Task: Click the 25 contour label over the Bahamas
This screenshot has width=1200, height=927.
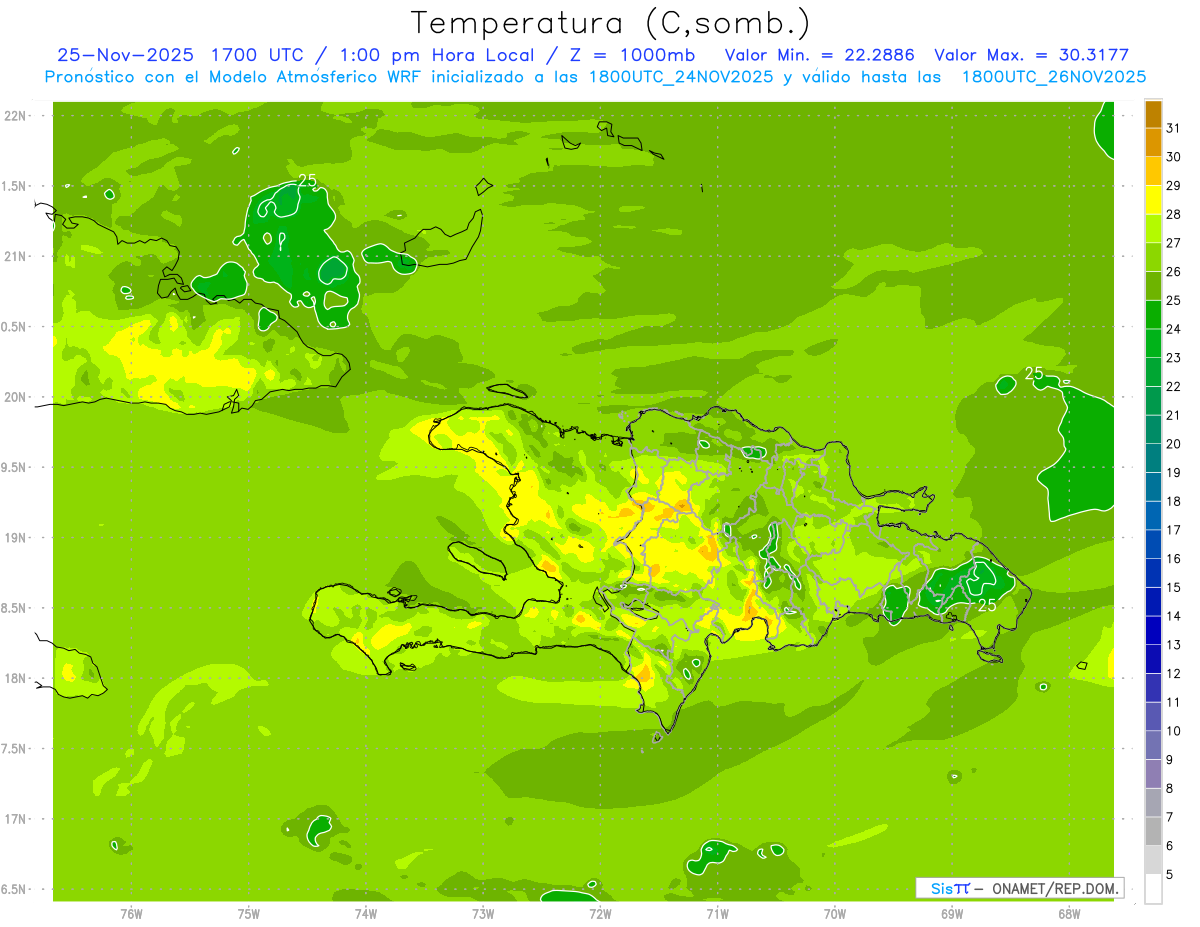Action: pyautogui.click(x=308, y=180)
